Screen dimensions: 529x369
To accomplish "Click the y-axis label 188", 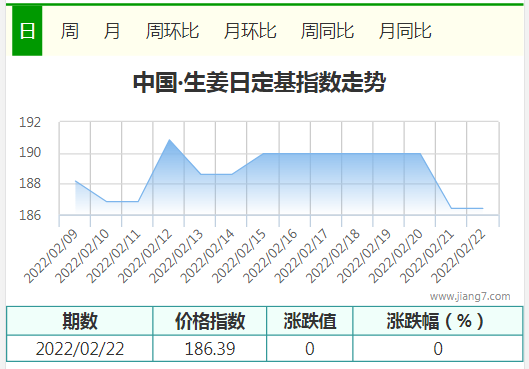I will pos(30,183).
